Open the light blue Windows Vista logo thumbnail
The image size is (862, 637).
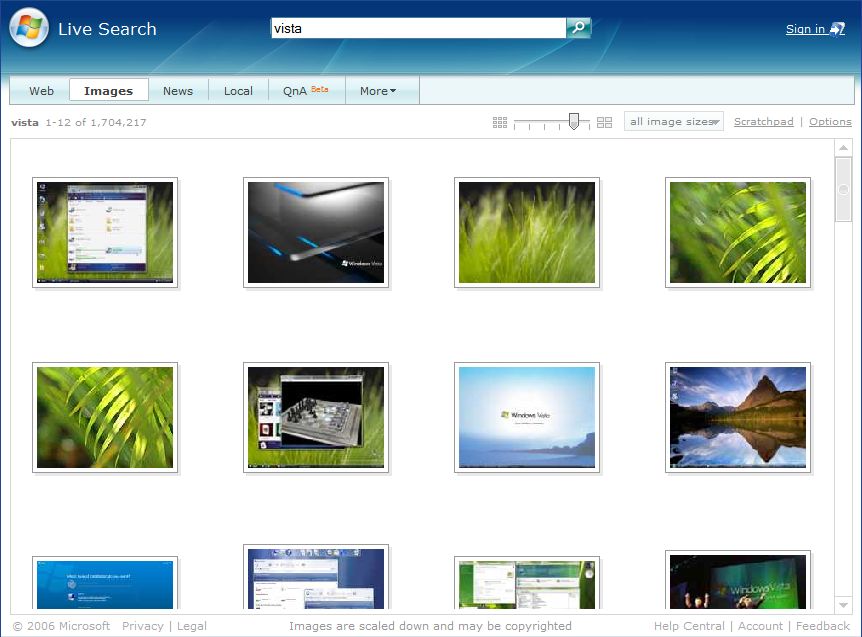click(x=527, y=418)
